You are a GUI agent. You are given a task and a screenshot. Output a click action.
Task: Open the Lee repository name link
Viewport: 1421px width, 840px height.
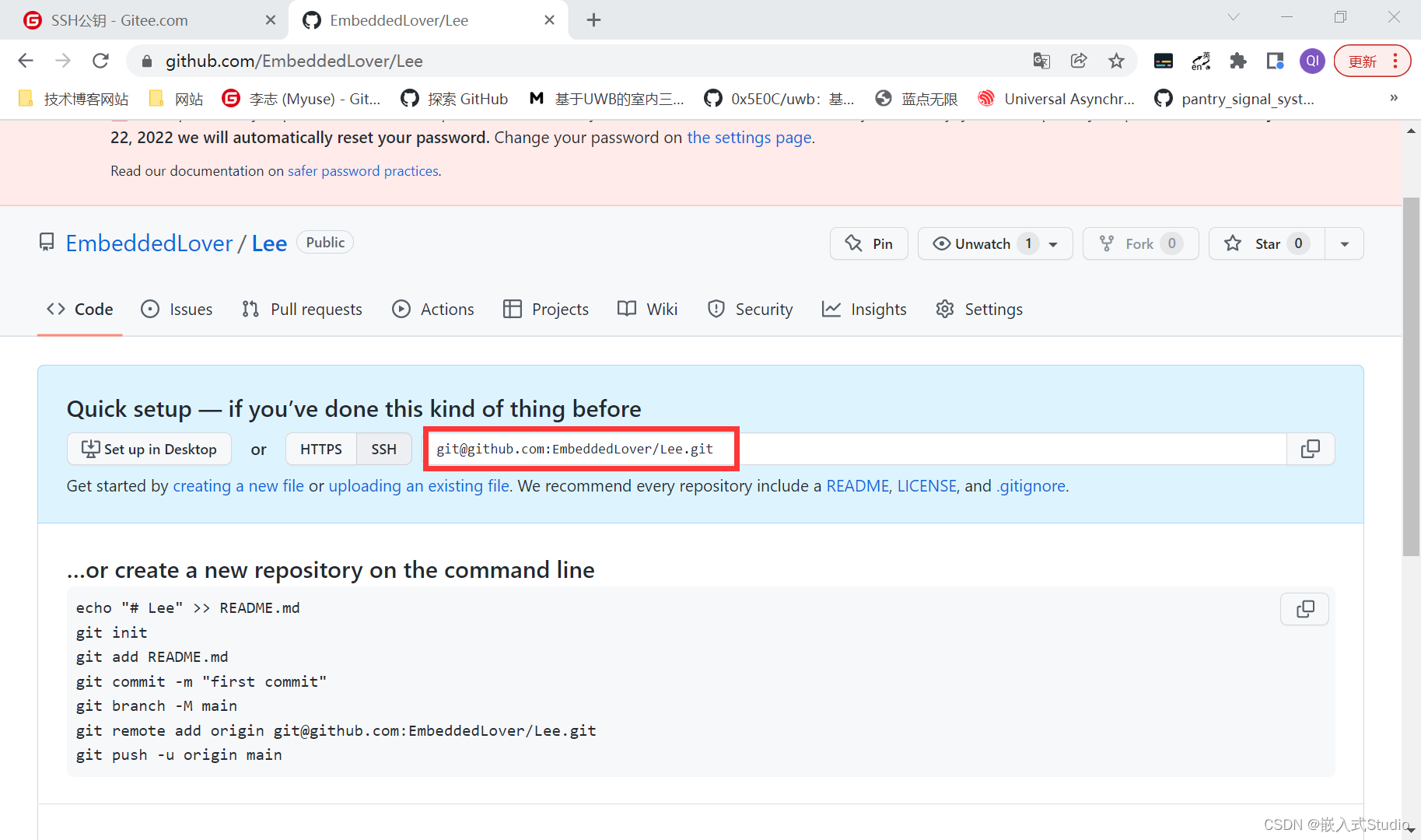pyautogui.click(x=269, y=243)
